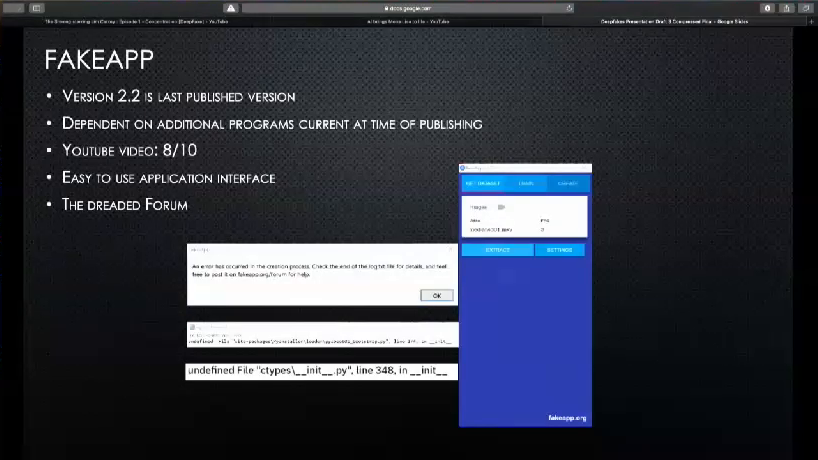Click the 'Easy to use application interface' bullet
The height and width of the screenshot is (460, 818).
point(169,178)
